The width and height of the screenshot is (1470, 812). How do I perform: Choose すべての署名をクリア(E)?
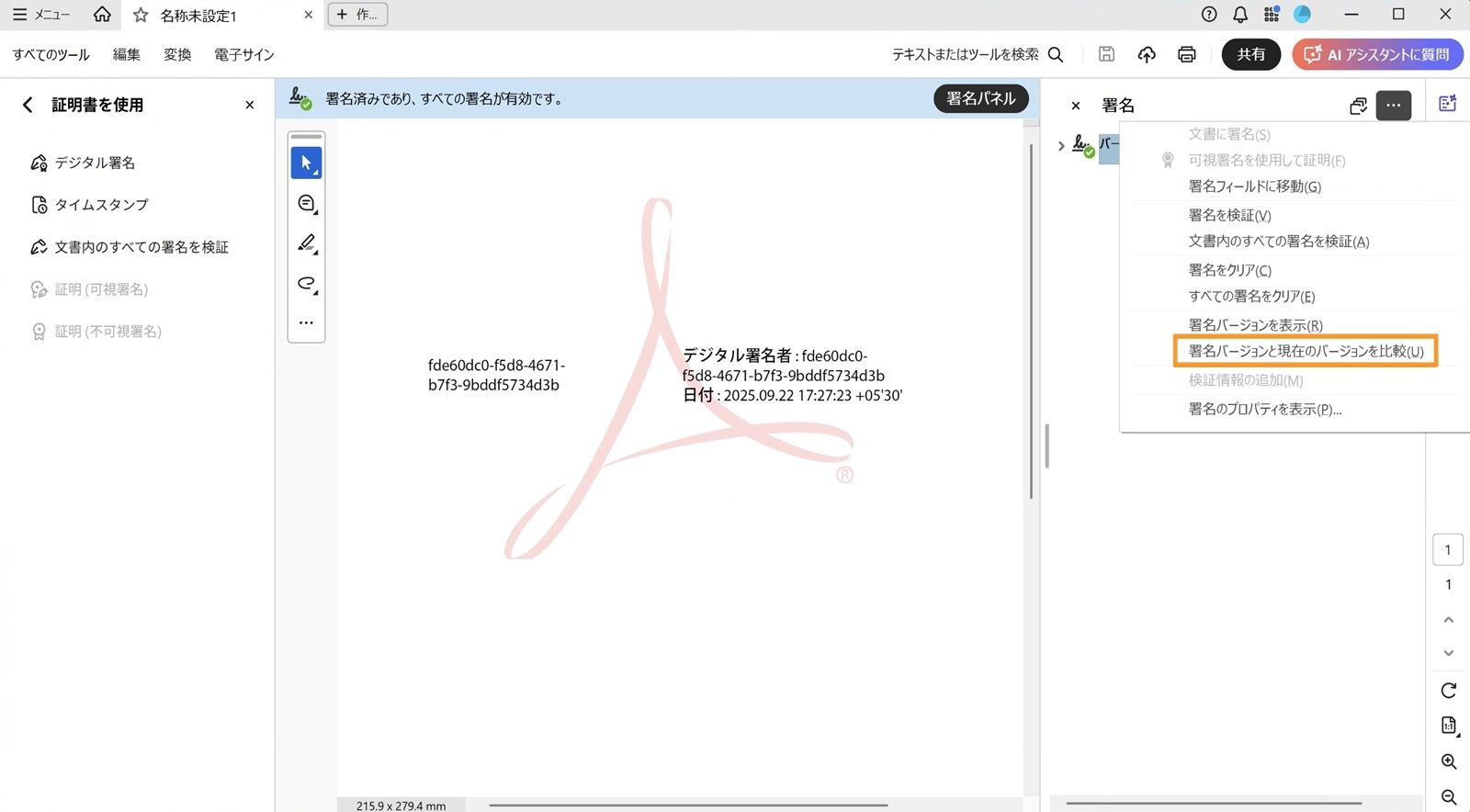pyautogui.click(x=1251, y=296)
